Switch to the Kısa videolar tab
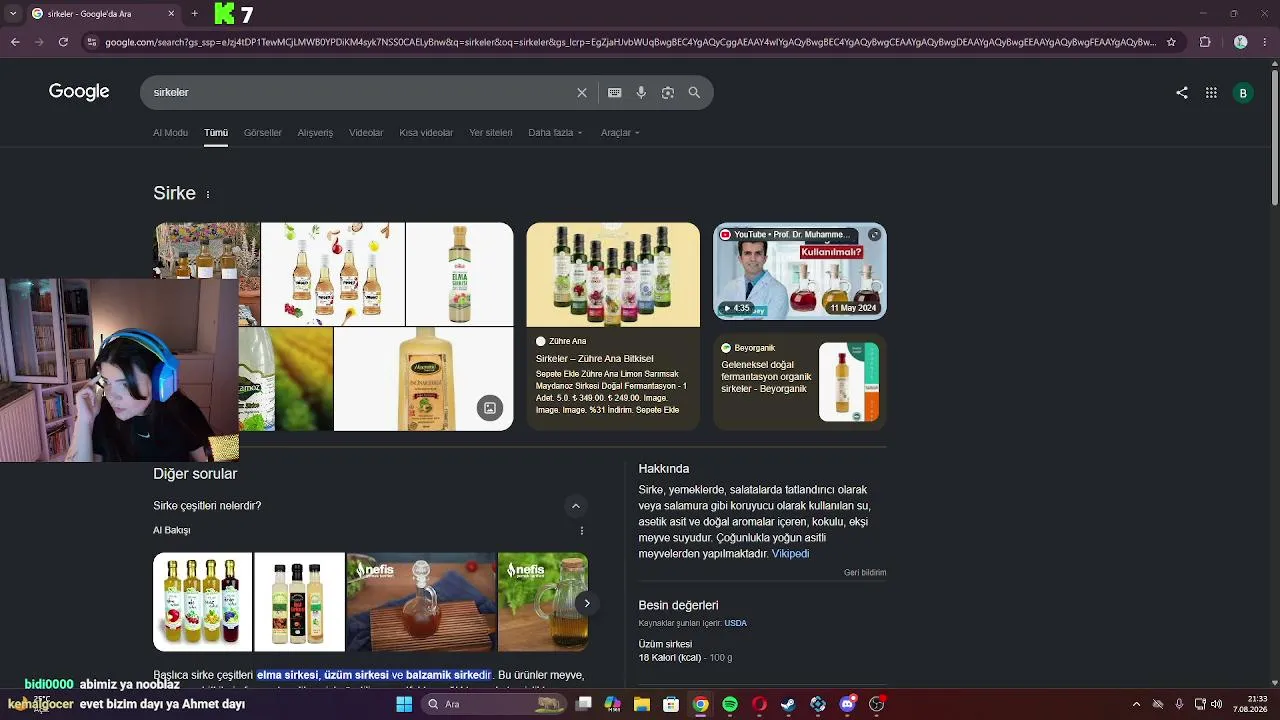Viewport: 1280px width, 720px height. tap(426, 133)
